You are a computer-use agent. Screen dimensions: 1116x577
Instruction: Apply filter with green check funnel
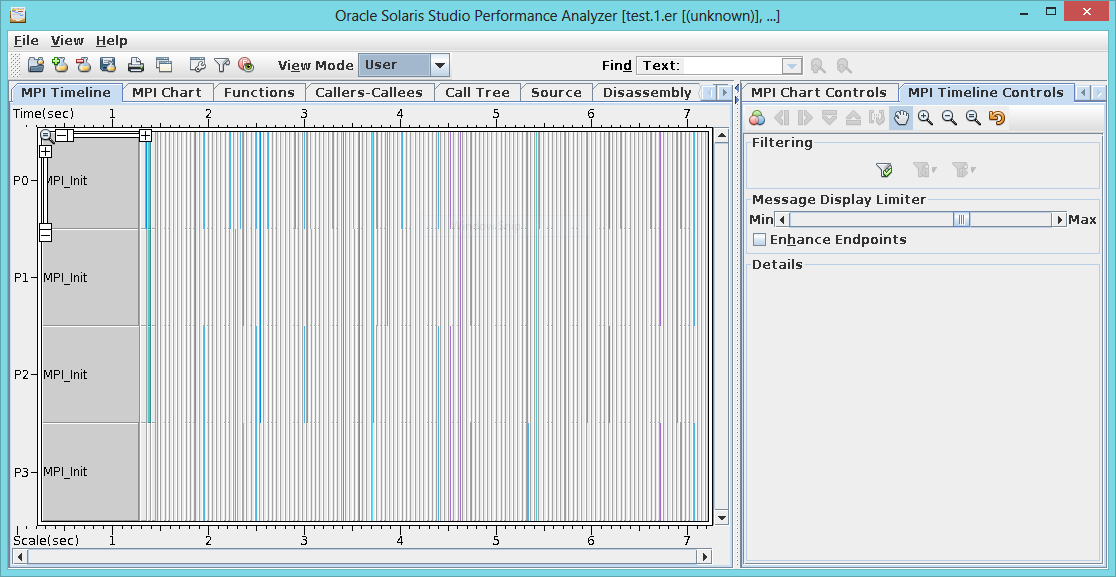pos(883,170)
